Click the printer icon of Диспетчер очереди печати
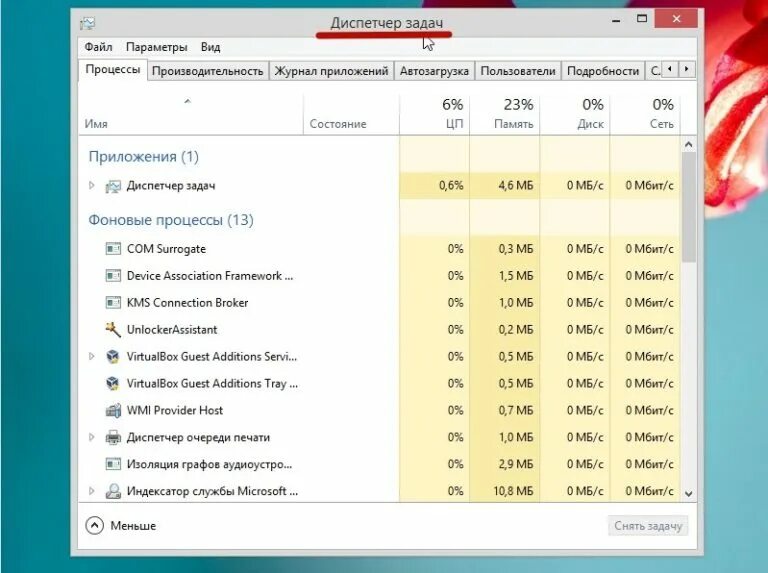 (x=113, y=437)
